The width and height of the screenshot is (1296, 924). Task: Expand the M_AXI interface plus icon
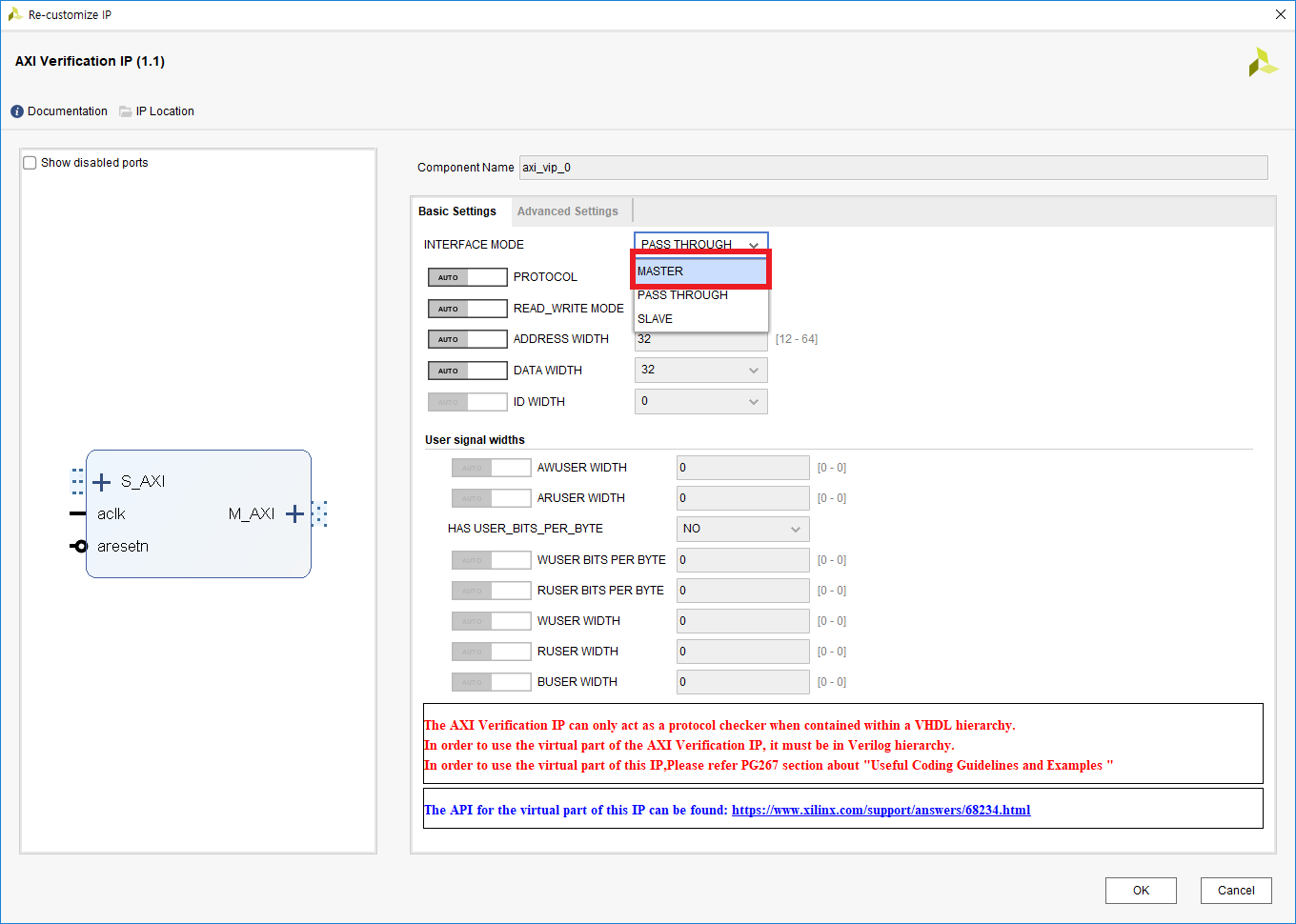(294, 513)
